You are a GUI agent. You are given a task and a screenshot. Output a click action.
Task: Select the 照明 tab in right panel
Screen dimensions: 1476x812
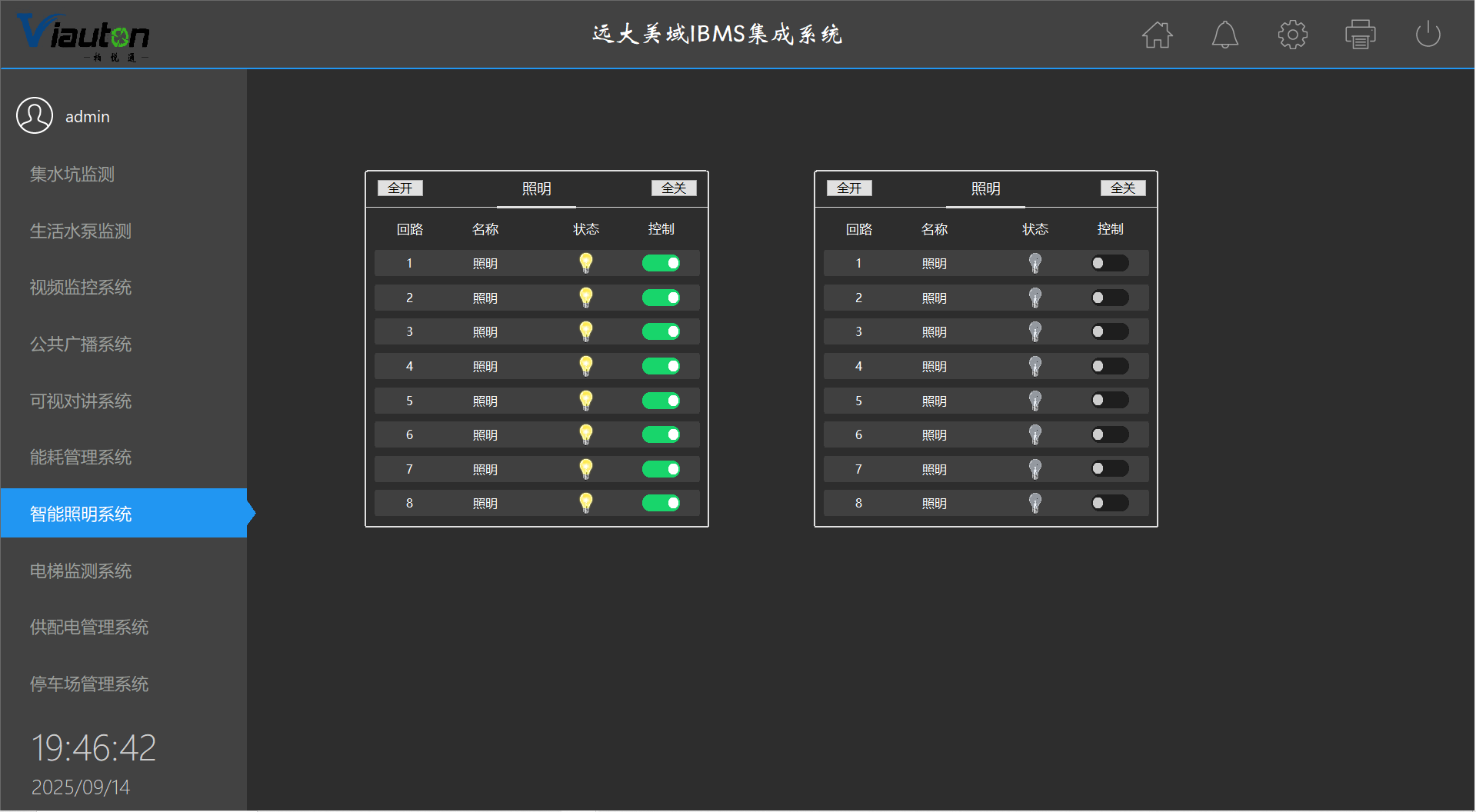pos(985,189)
